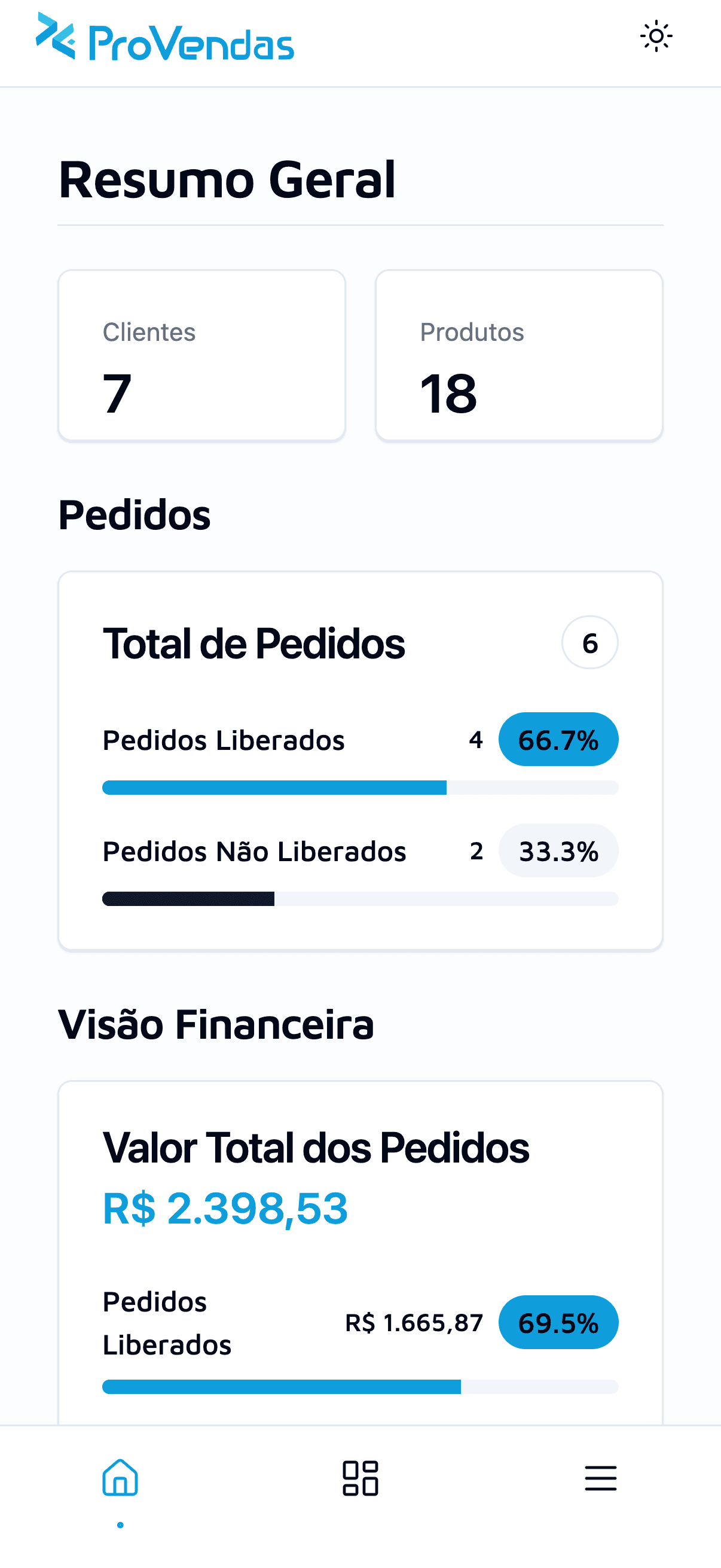Click the financial Pedidos Liberados progress bar

[360, 1387]
